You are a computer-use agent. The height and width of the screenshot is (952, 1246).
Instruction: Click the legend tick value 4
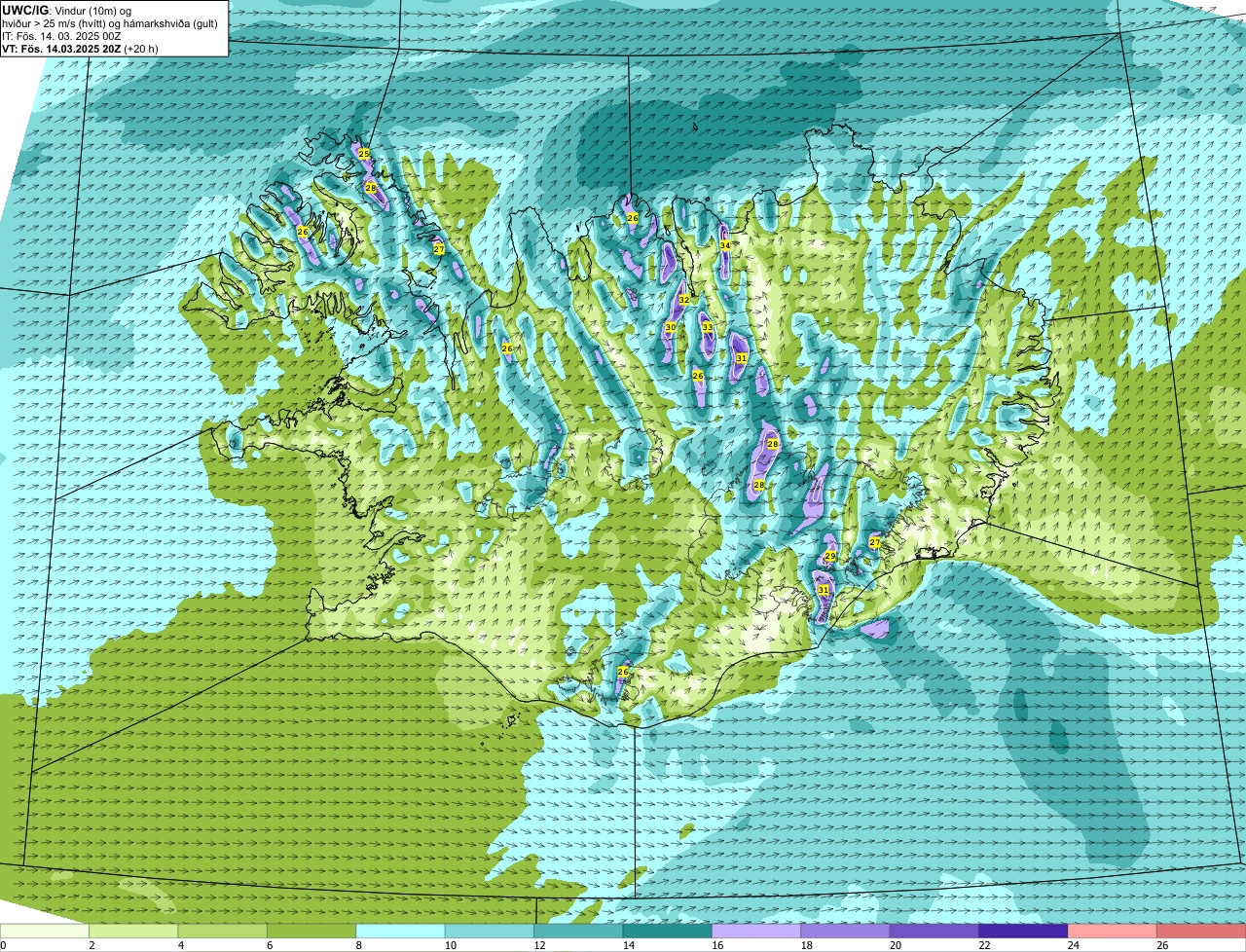point(181,945)
